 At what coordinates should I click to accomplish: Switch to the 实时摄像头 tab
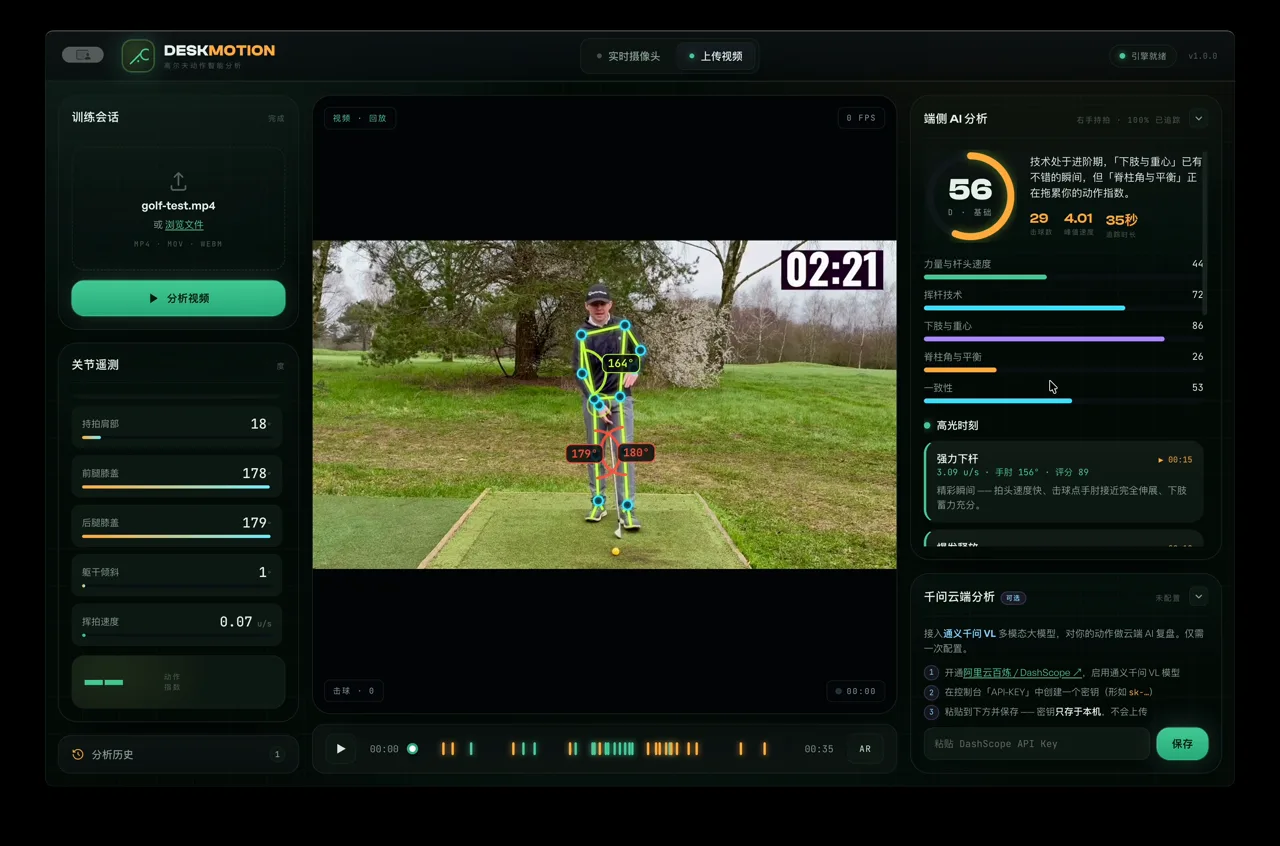628,56
